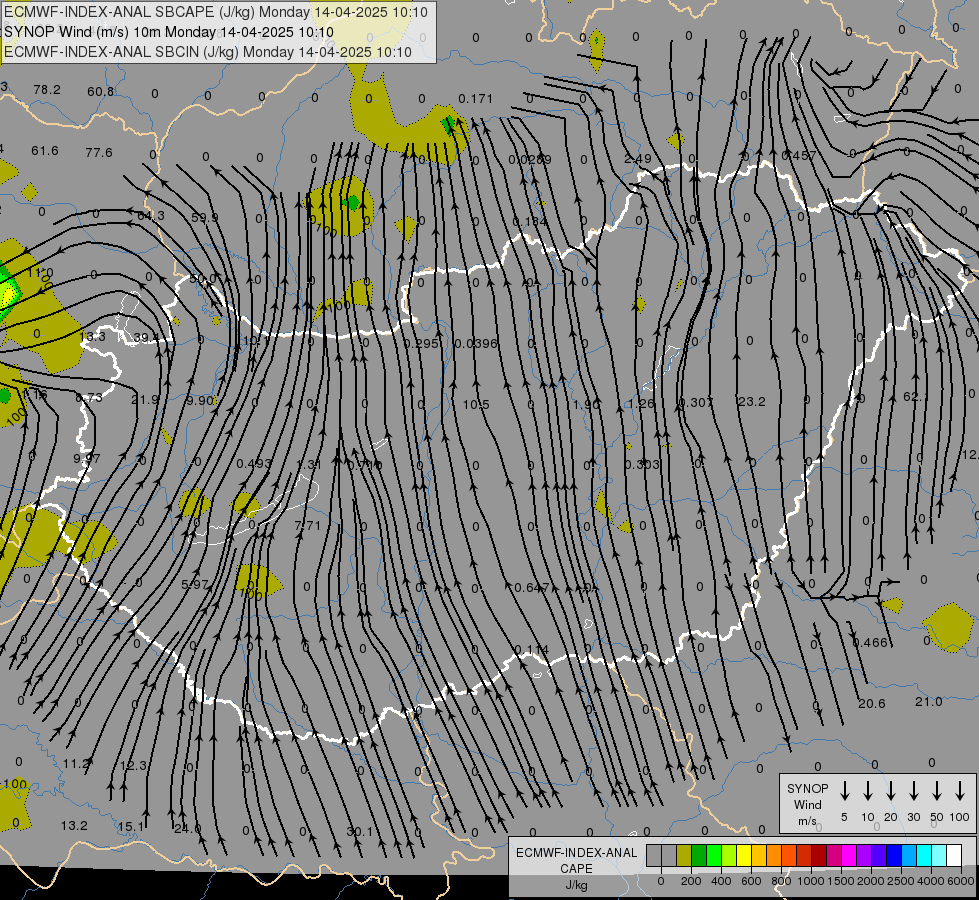Image resolution: width=979 pixels, height=900 pixels.
Task: Click the 78.2 value on the map
Action: coord(47,90)
